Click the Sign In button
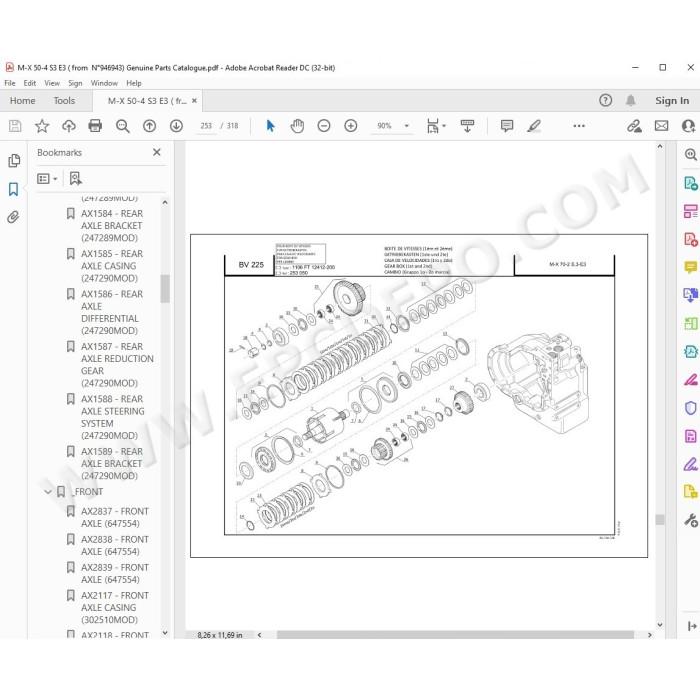This screenshot has width=700, height=700. click(x=671, y=101)
